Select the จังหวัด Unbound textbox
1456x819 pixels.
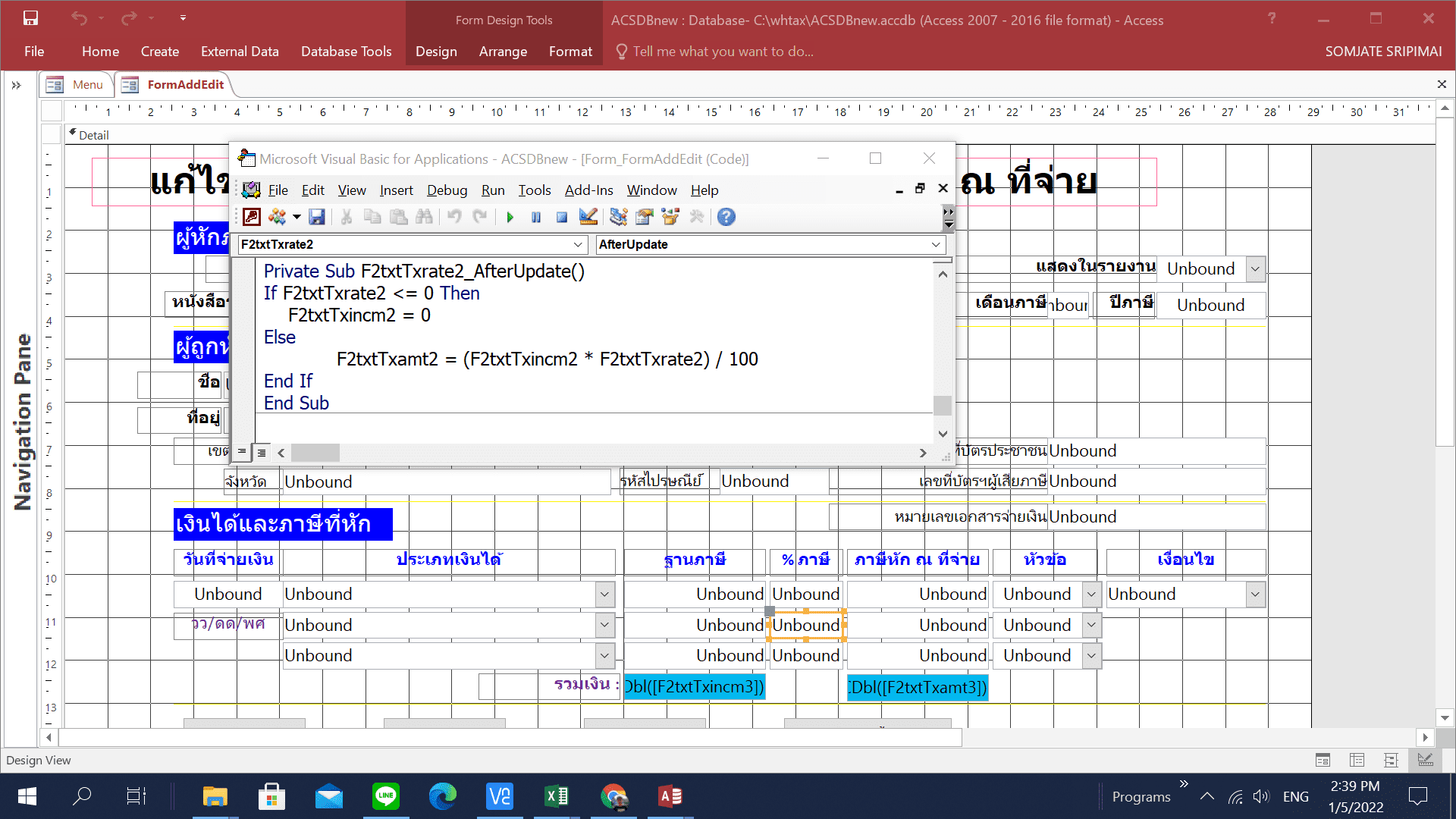click(x=447, y=482)
